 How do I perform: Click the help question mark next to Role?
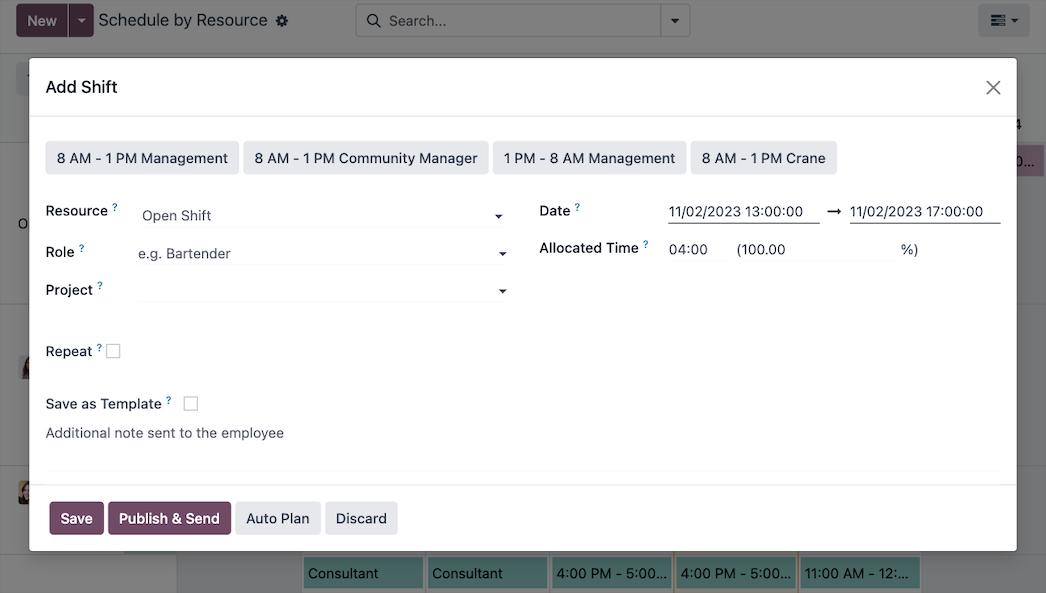pos(82,249)
